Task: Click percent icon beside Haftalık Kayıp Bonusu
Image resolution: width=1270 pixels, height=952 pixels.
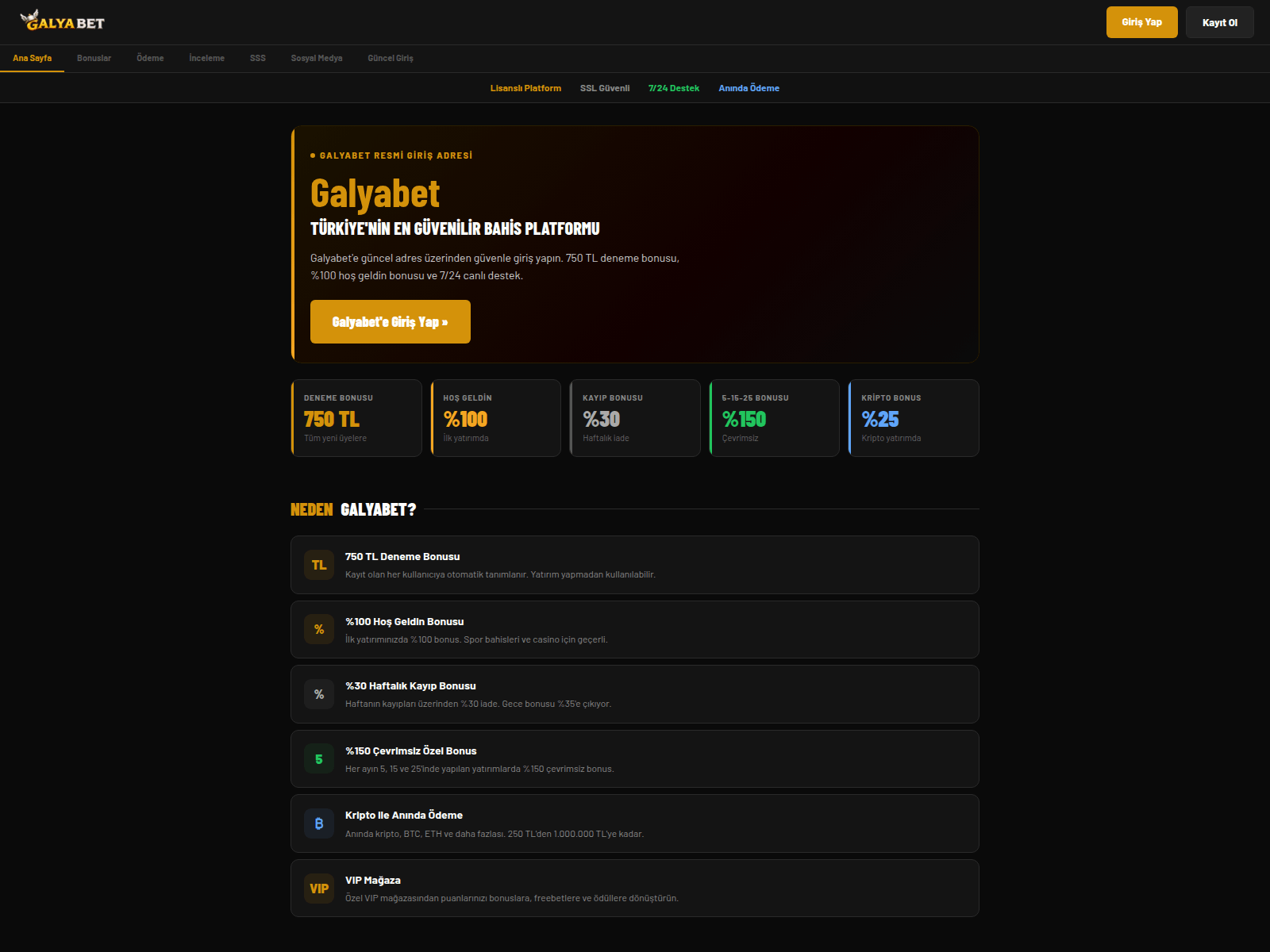Action: [x=319, y=694]
